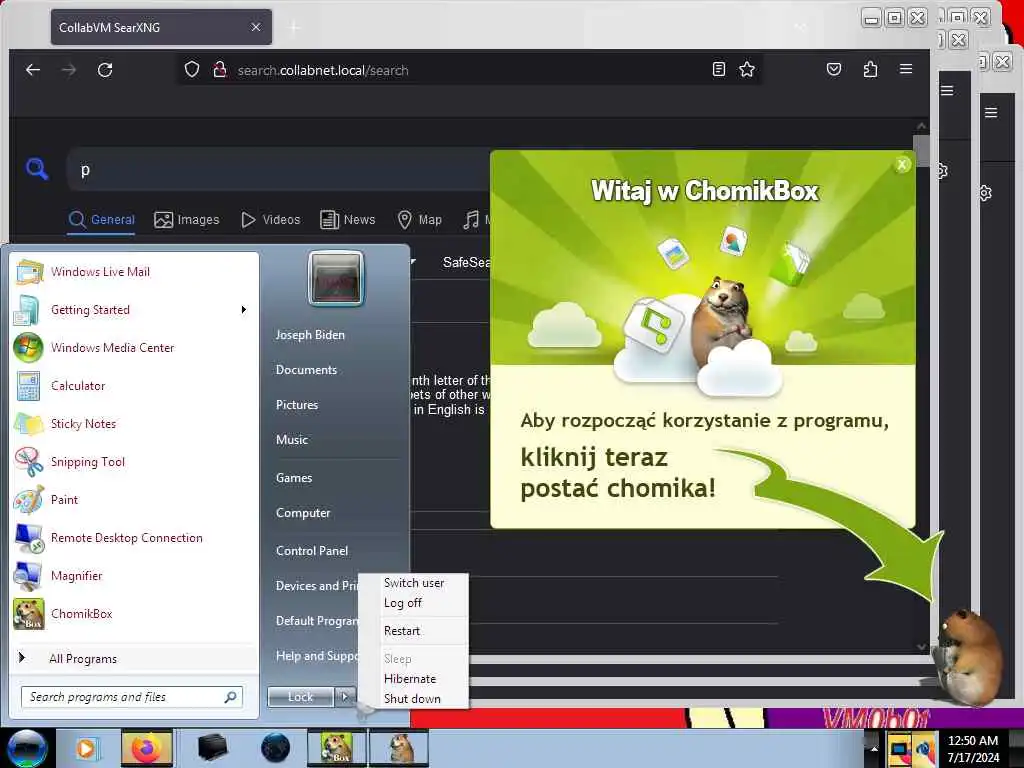Choose Hibernate from the power menu

tap(410, 679)
